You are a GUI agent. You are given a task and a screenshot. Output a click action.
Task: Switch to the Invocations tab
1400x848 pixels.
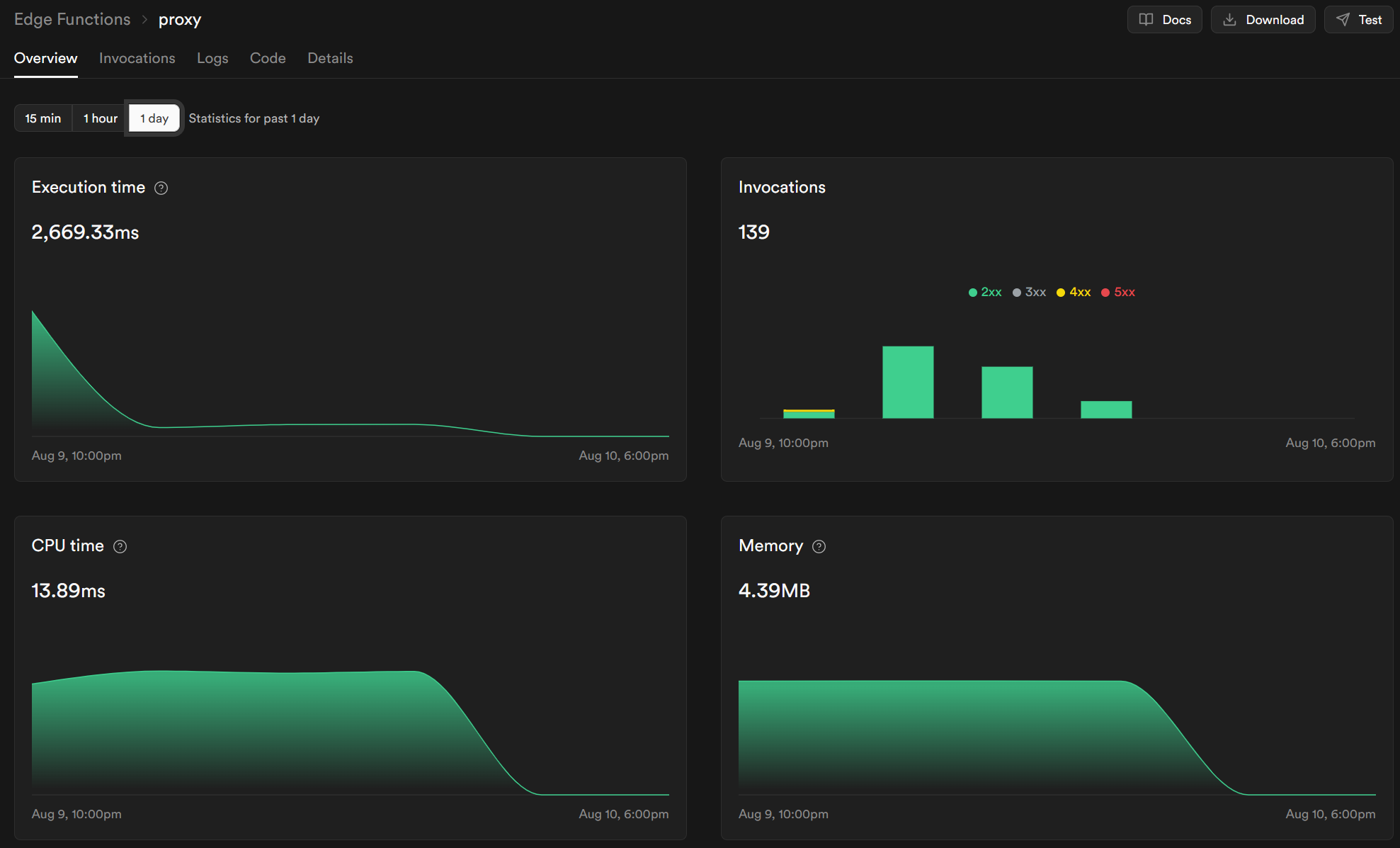(137, 58)
